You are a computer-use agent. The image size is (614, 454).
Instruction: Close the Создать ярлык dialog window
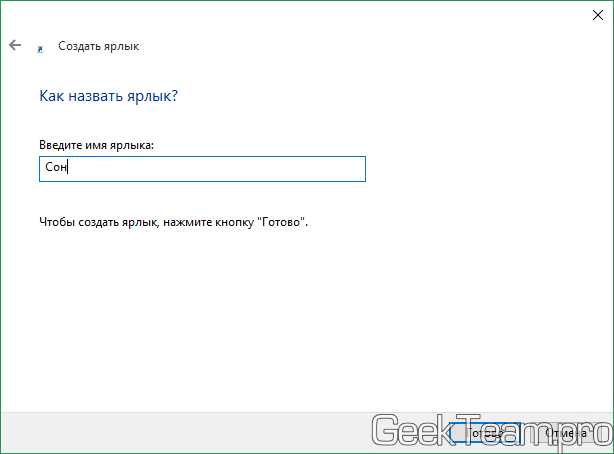[x=590, y=13]
